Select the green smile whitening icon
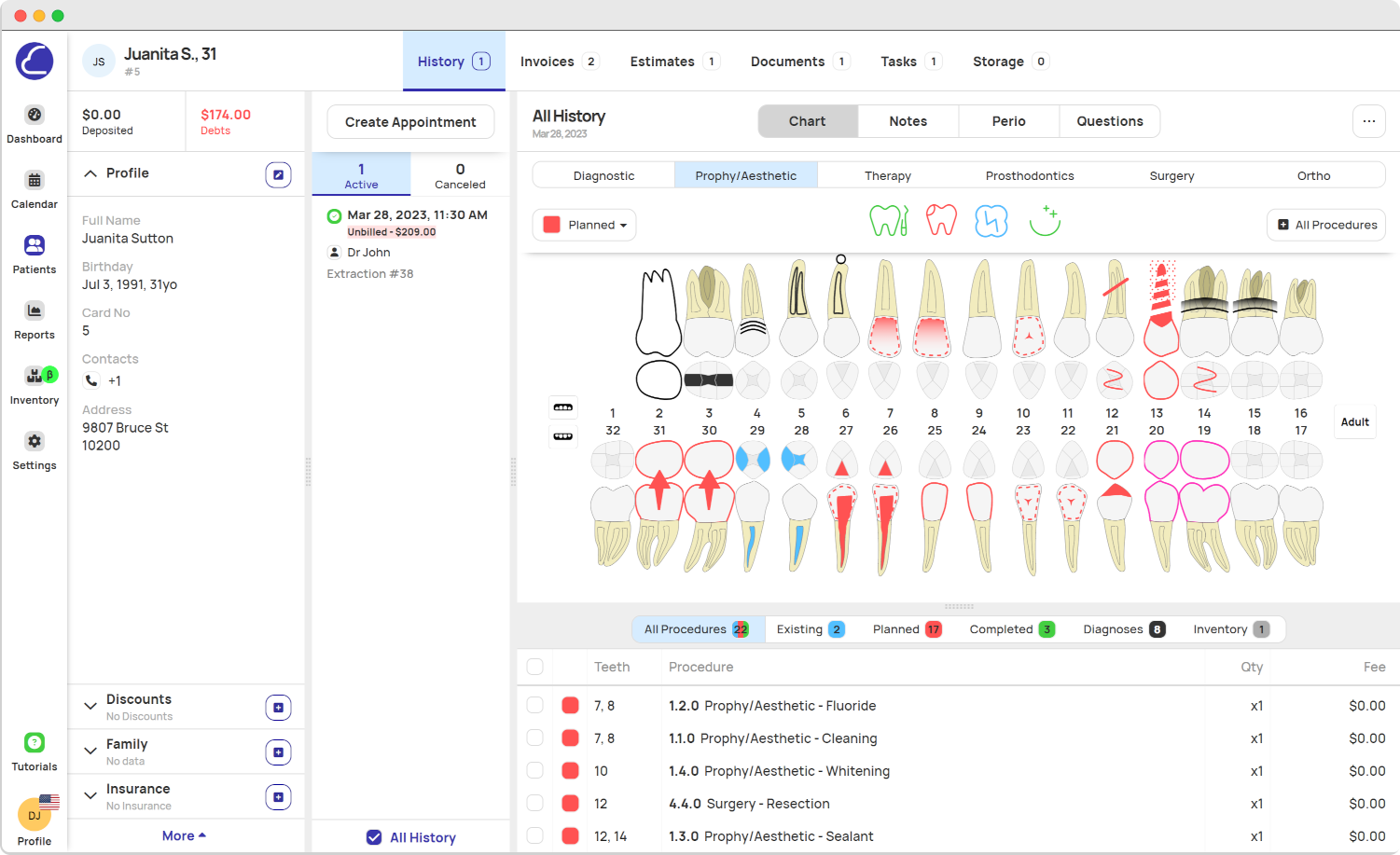Image resolution: width=1400 pixels, height=855 pixels. tap(1045, 220)
